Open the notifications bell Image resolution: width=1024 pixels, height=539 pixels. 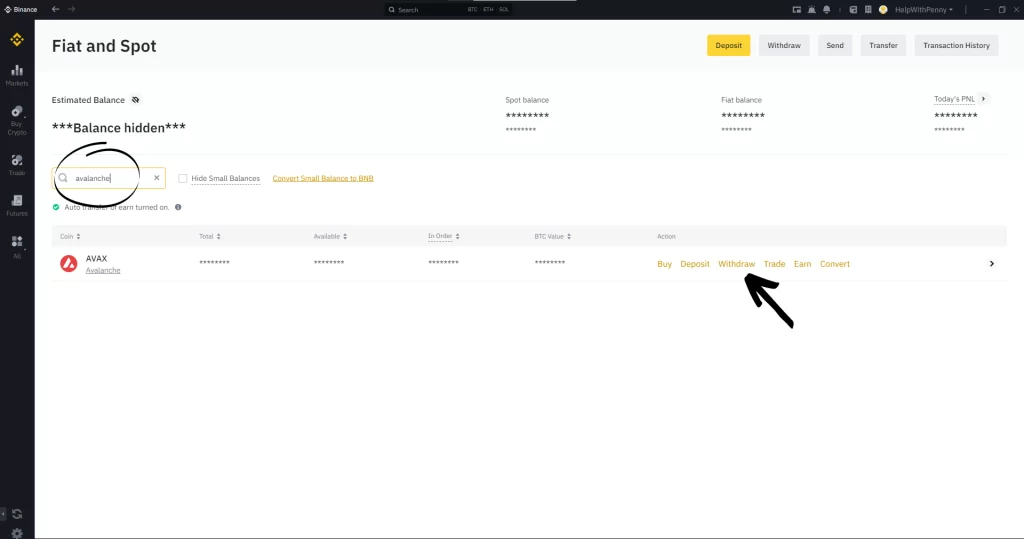click(827, 10)
